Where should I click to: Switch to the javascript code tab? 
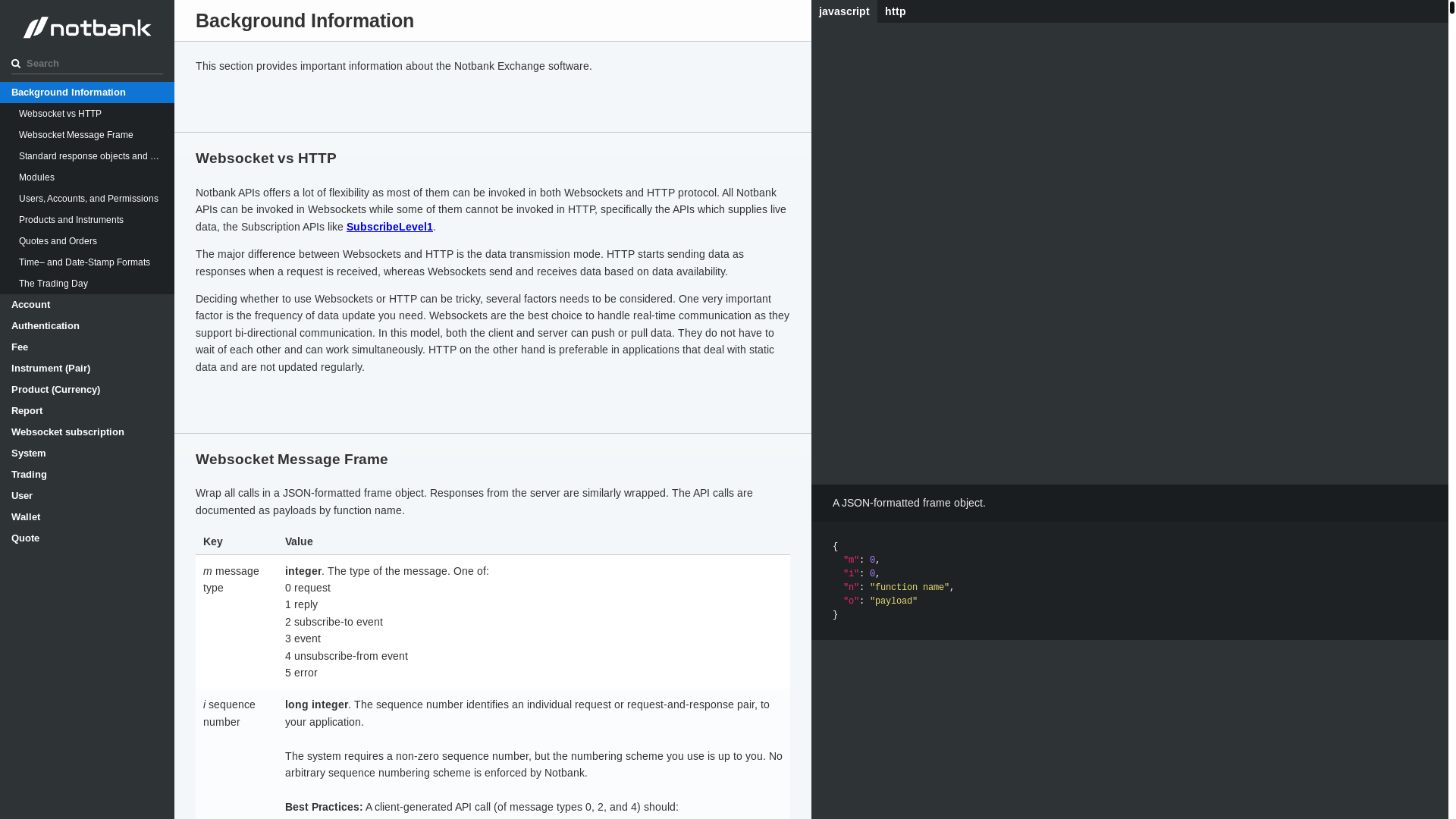[844, 11]
